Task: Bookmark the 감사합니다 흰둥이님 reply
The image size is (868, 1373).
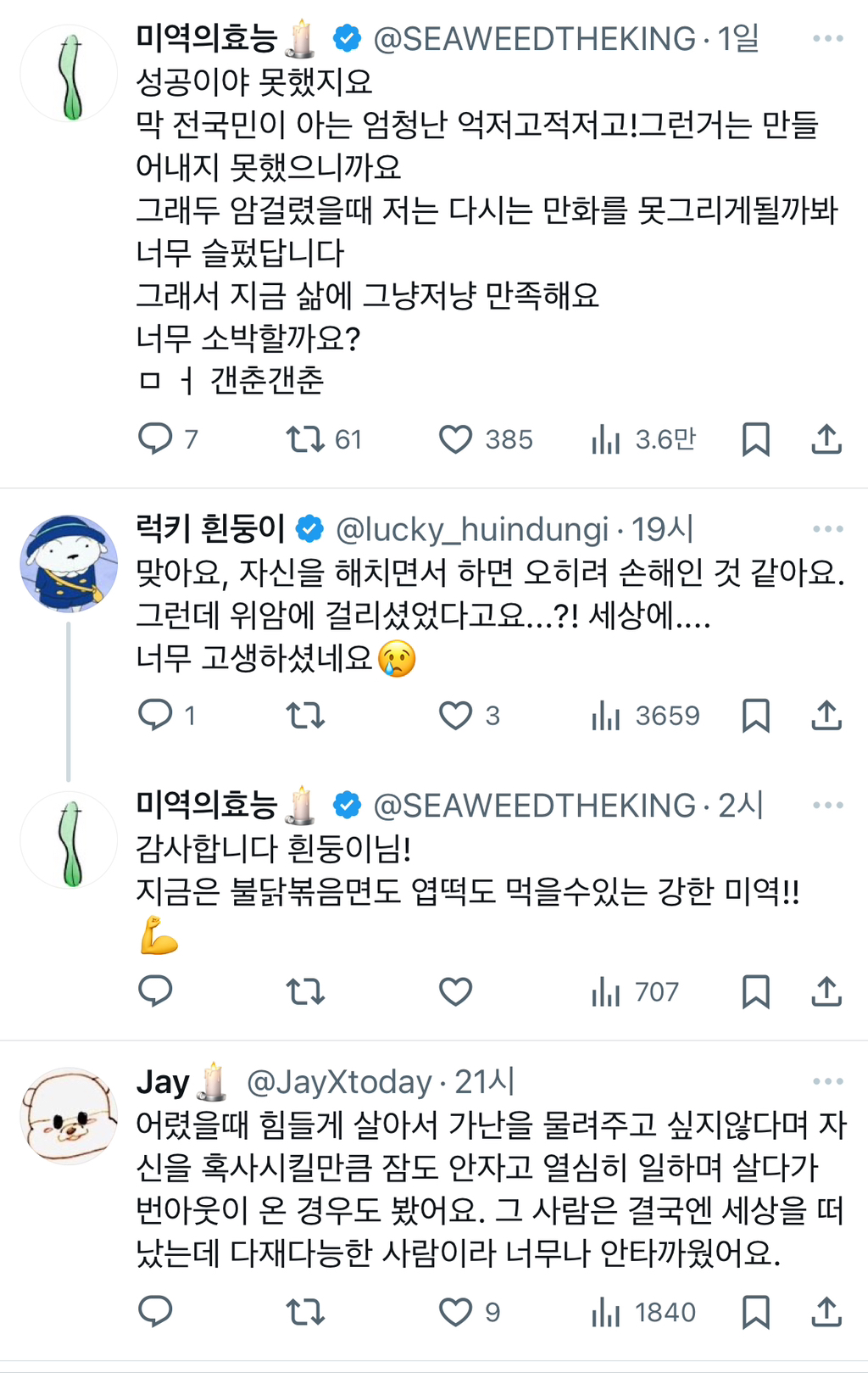Action: coord(755,991)
